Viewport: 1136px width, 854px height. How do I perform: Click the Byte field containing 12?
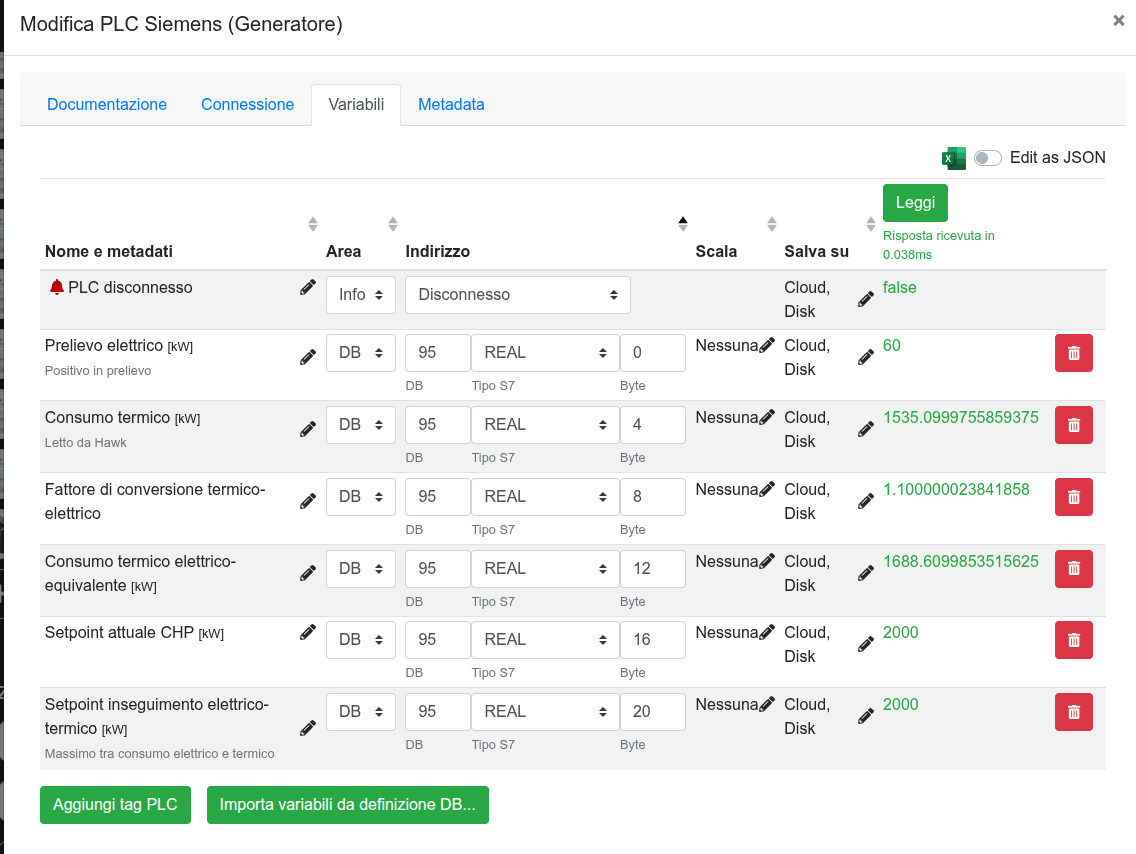coord(652,569)
